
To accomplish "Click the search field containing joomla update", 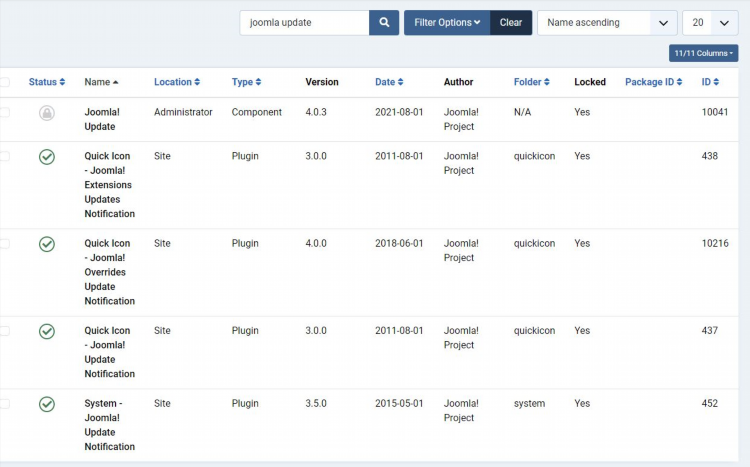I will coord(304,22).
